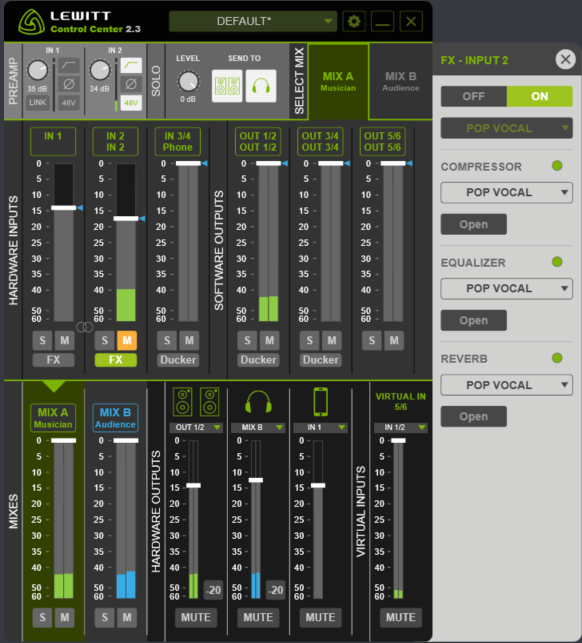
Task: Open the equalizer preset dropdown
Action: click(x=507, y=288)
